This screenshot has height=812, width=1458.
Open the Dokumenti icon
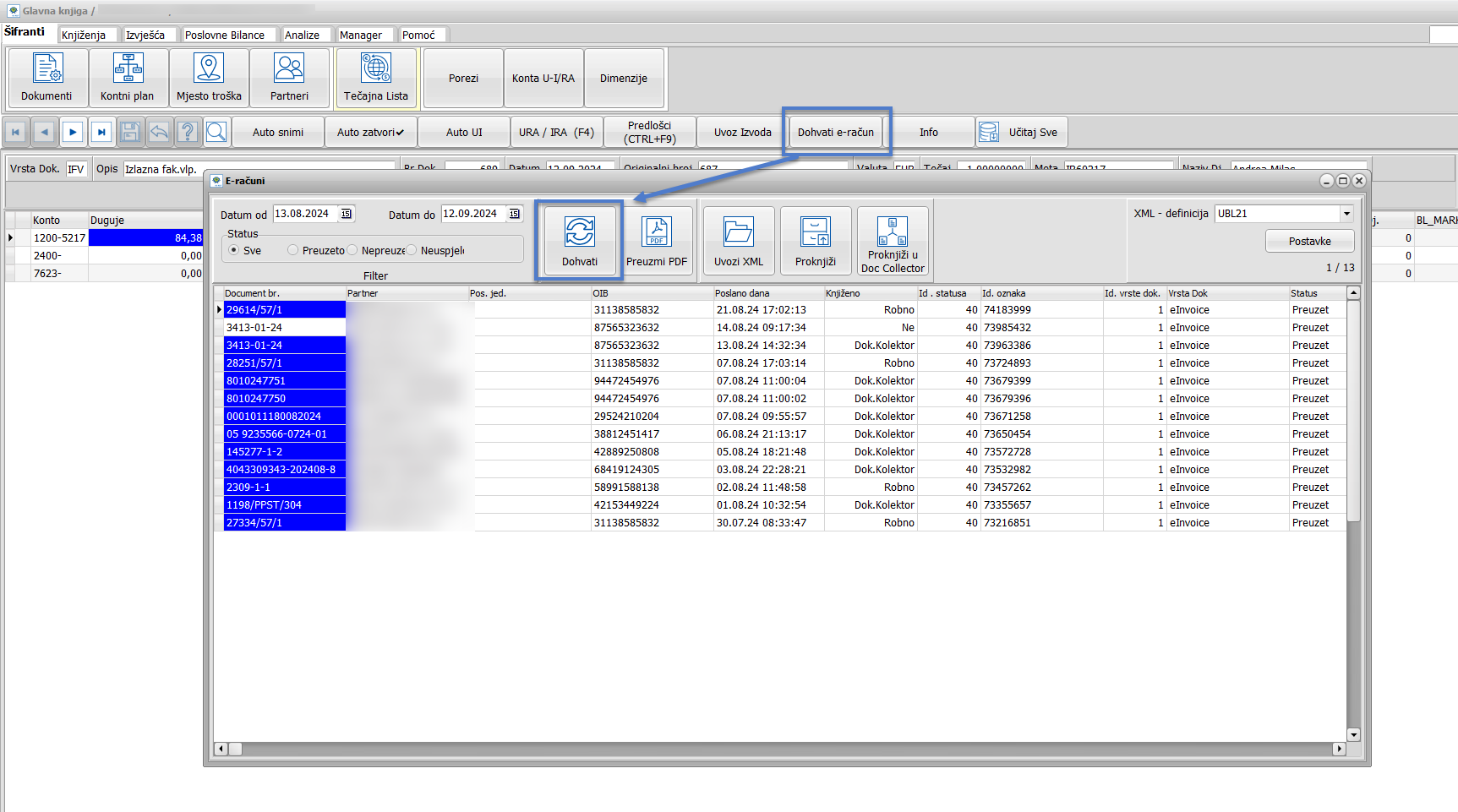coord(47,77)
